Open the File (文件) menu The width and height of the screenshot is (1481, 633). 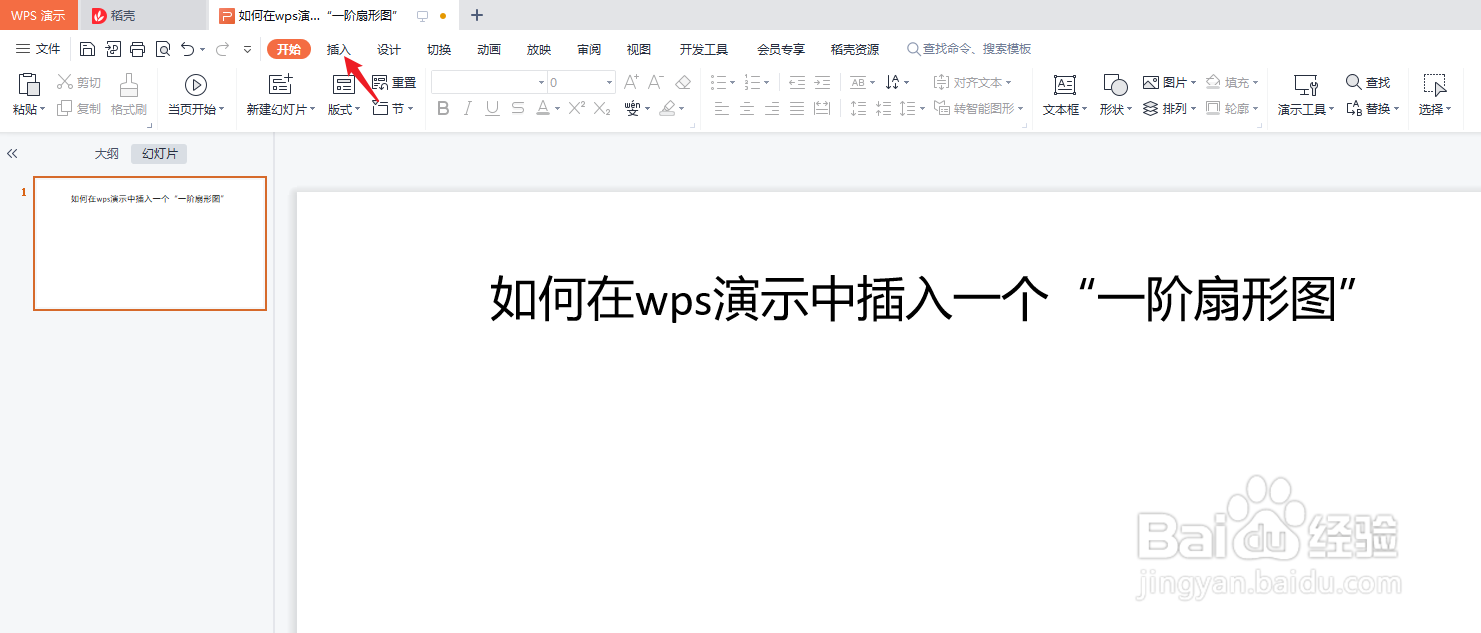(x=38, y=49)
